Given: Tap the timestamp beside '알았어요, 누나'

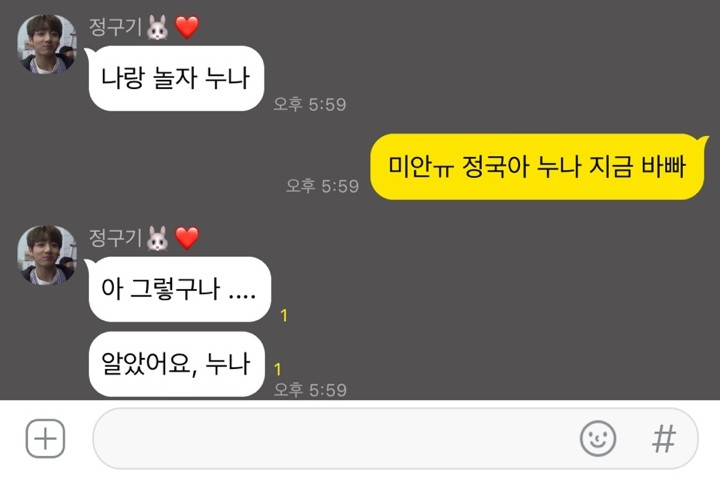Looking at the screenshot, I should click(x=310, y=390).
